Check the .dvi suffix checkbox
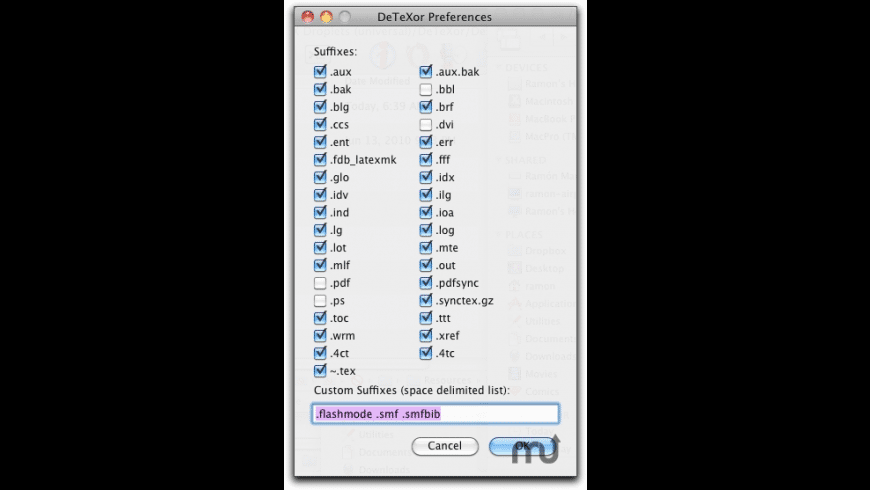Viewport: 870px width, 490px height. pos(426,124)
